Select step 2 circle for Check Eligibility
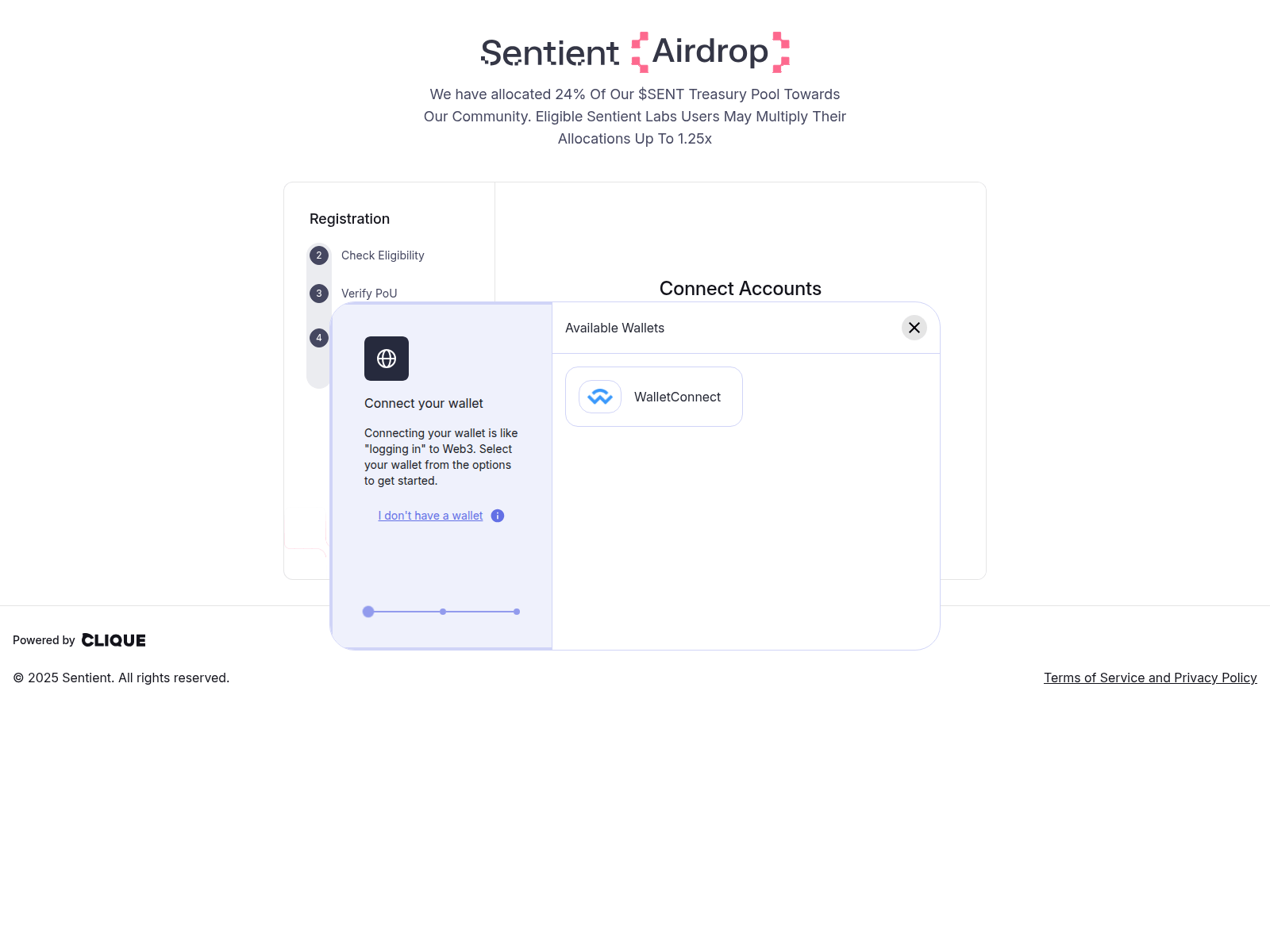 click(318, 255)
